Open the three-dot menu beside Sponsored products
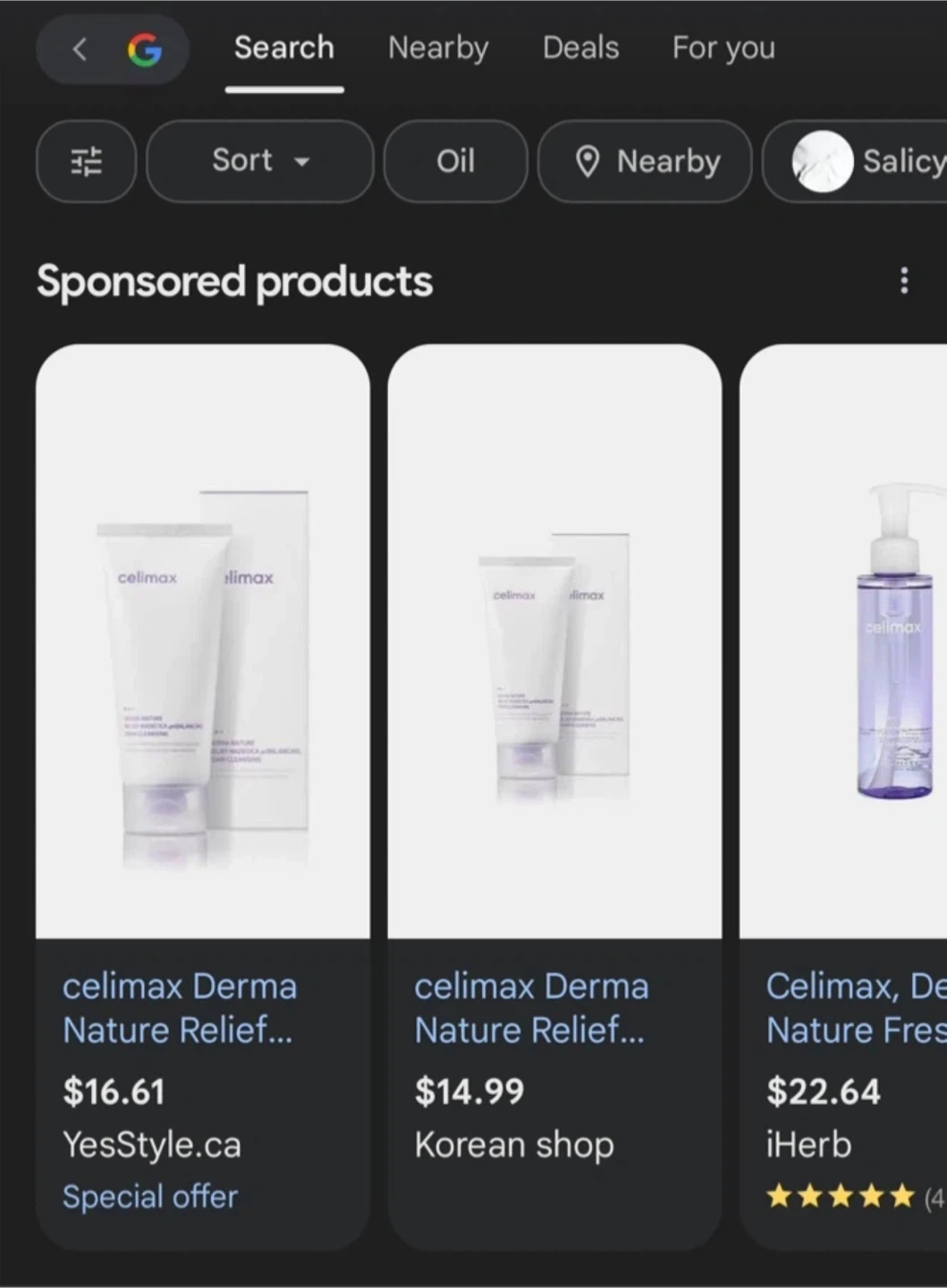 pos(904,281)
